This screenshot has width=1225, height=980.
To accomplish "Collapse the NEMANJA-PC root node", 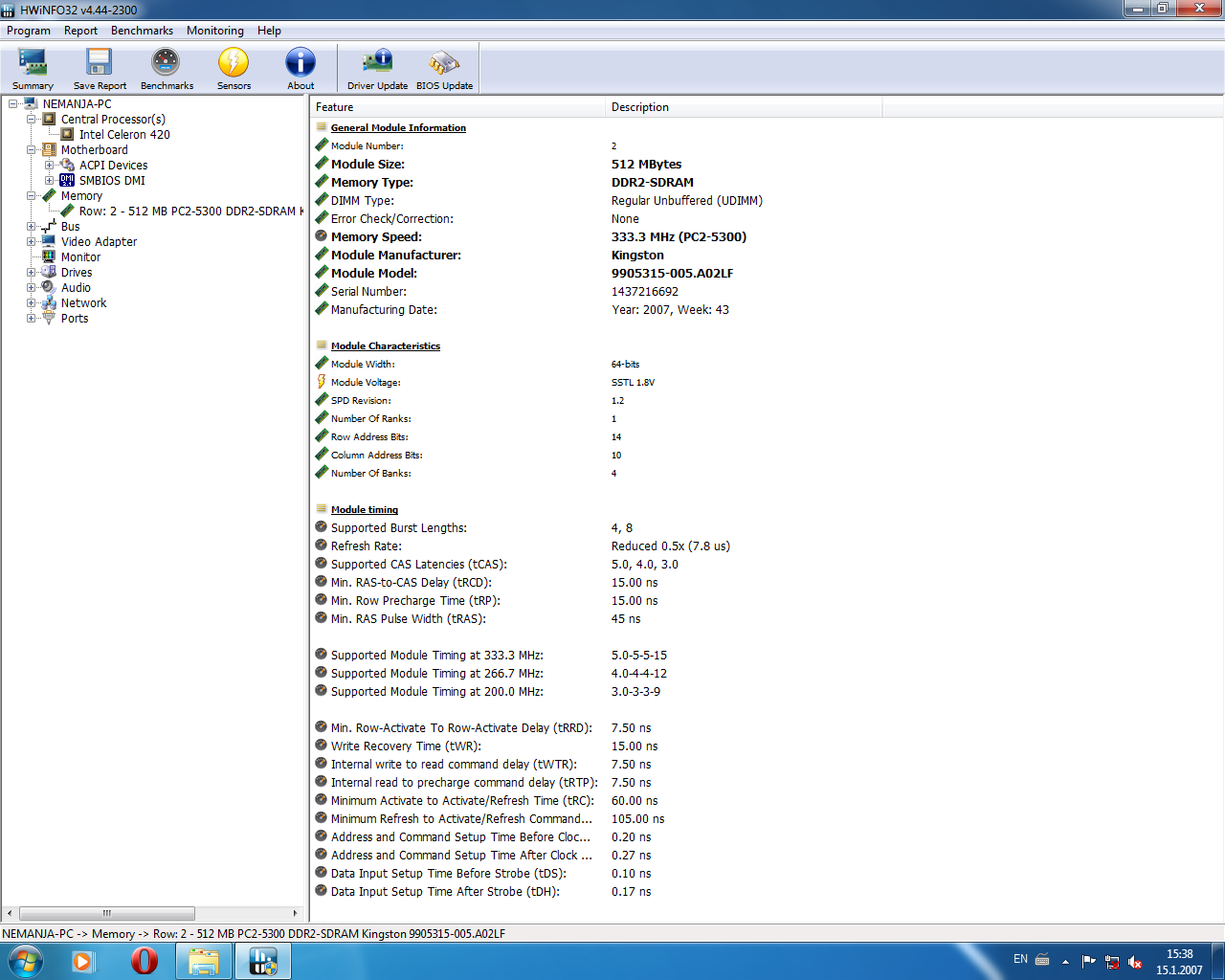I will click(x=13, y=103).
